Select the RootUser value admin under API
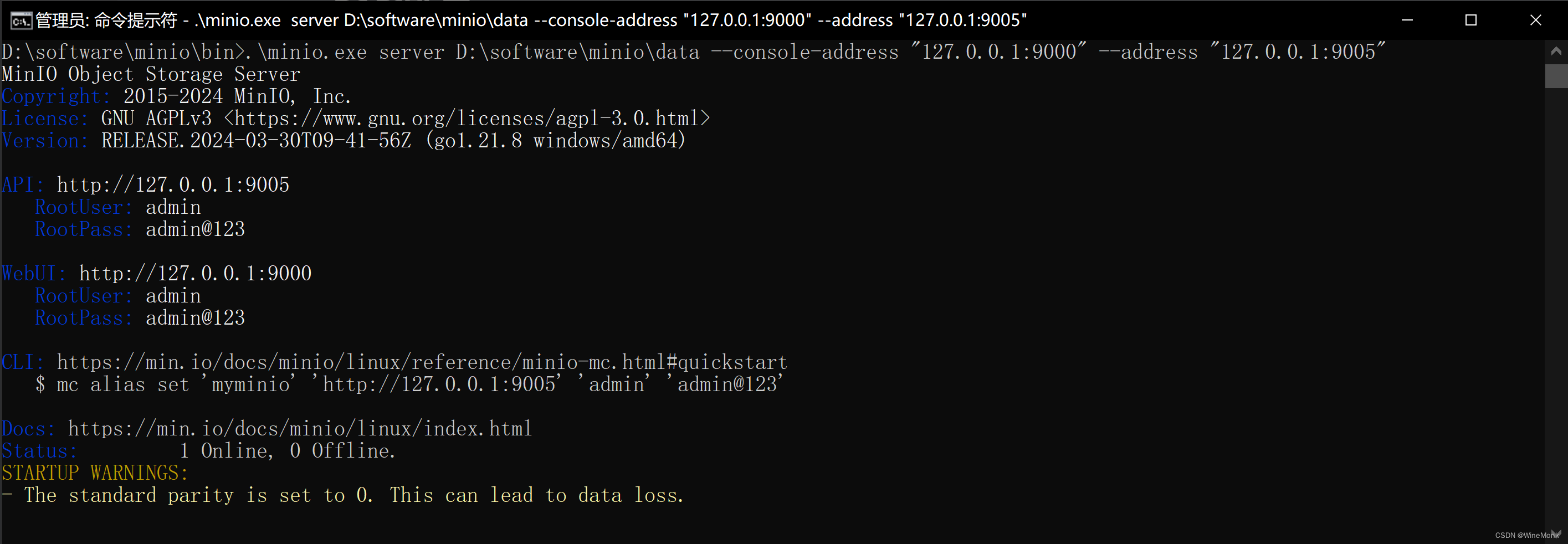The image size is (1568, 544). tap(173, 207)
